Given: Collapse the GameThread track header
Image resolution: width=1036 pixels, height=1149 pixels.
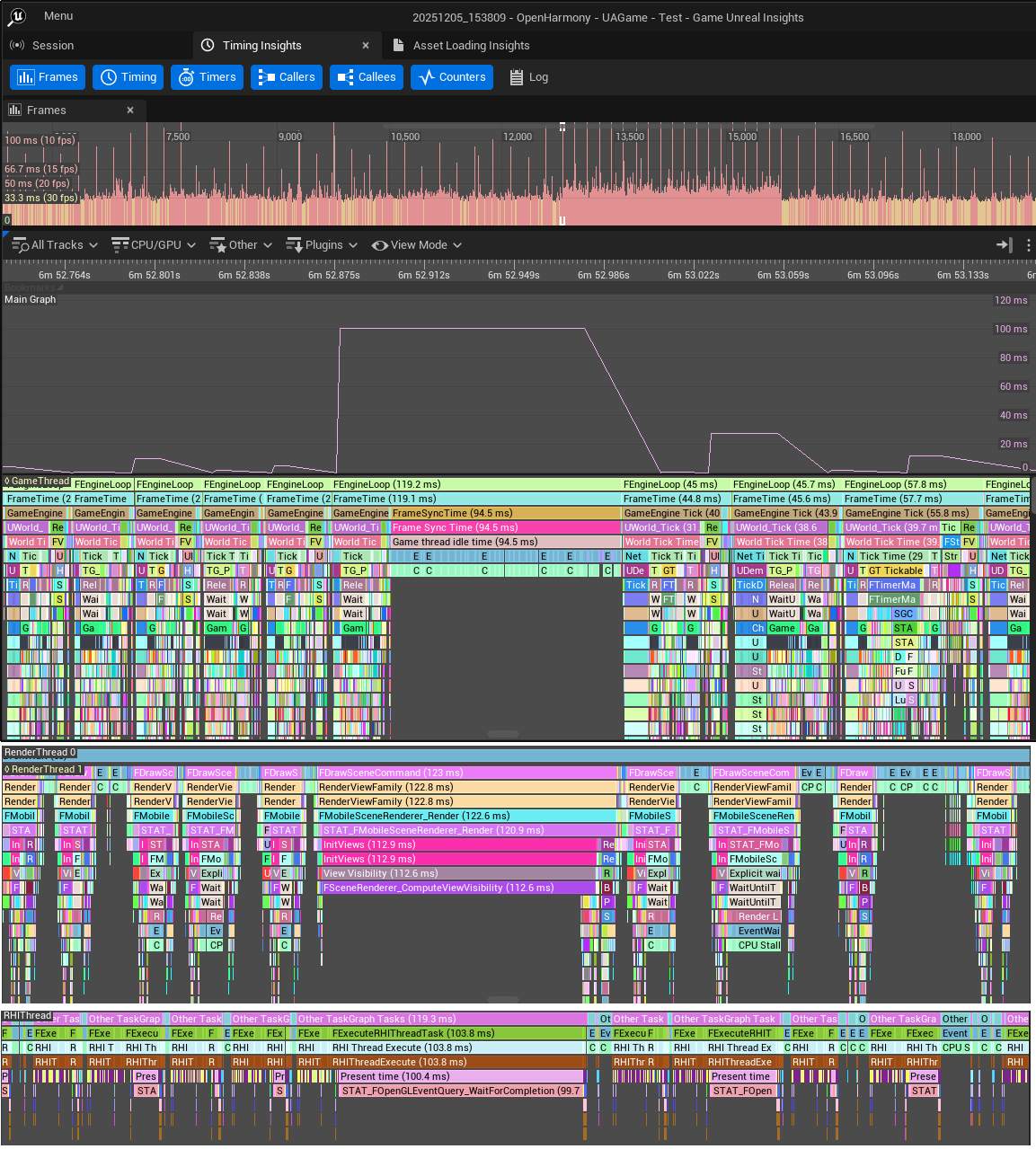Looking at the screenshot, I should pyautogui.click(x=36, y=482).
